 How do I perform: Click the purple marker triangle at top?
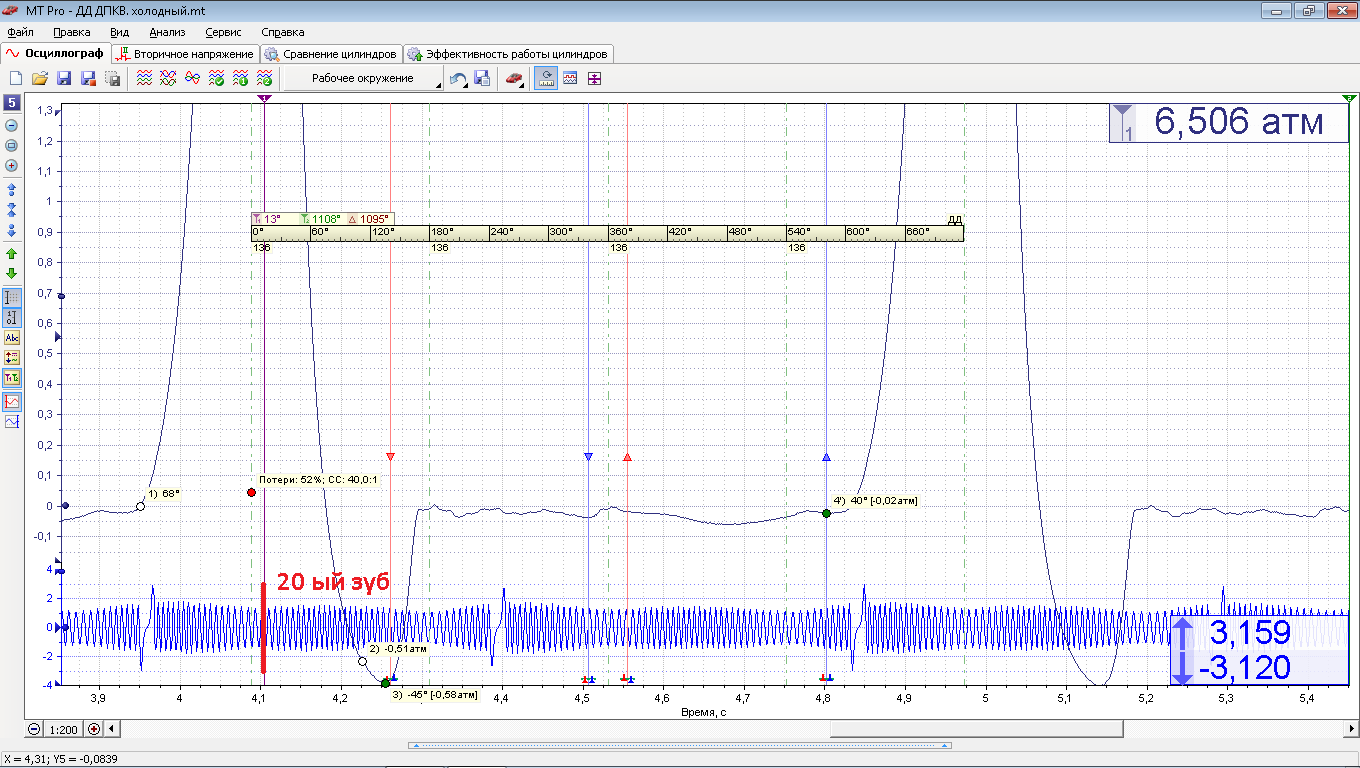[263, 98]
